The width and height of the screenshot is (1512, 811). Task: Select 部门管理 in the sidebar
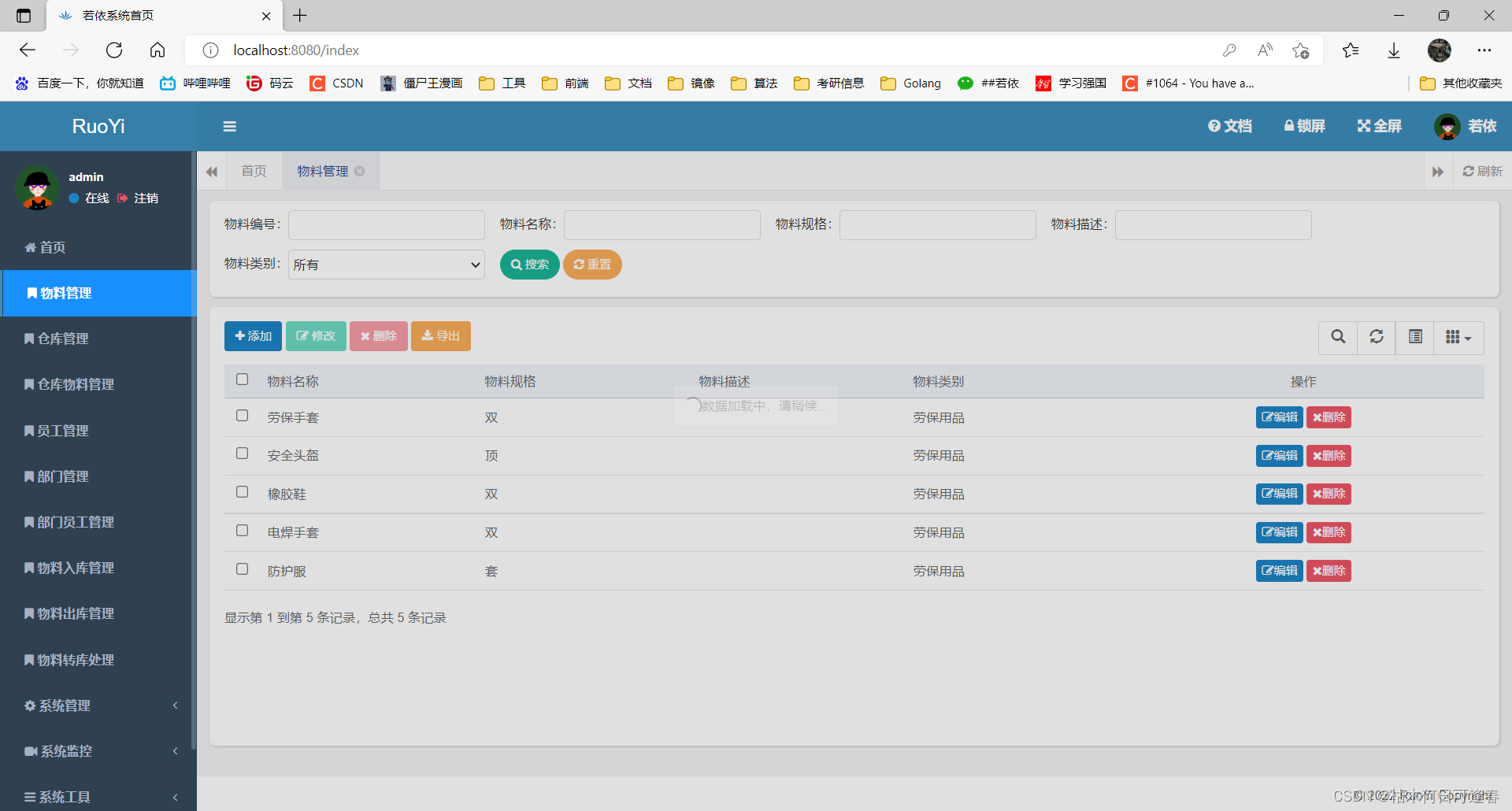pyautogui.click(x=98, y=476)
